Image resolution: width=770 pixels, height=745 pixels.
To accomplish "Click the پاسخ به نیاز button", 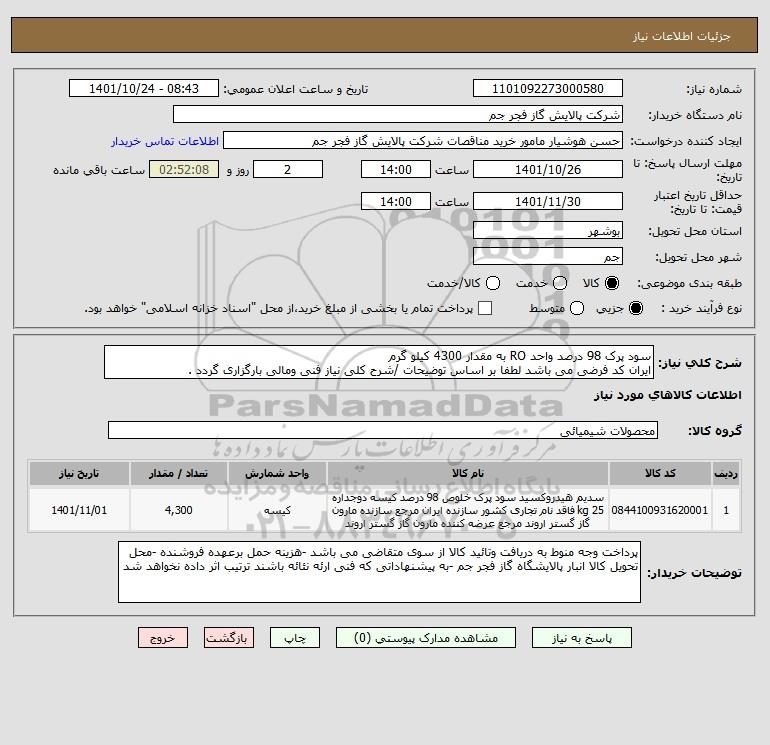I will point(581,638).
